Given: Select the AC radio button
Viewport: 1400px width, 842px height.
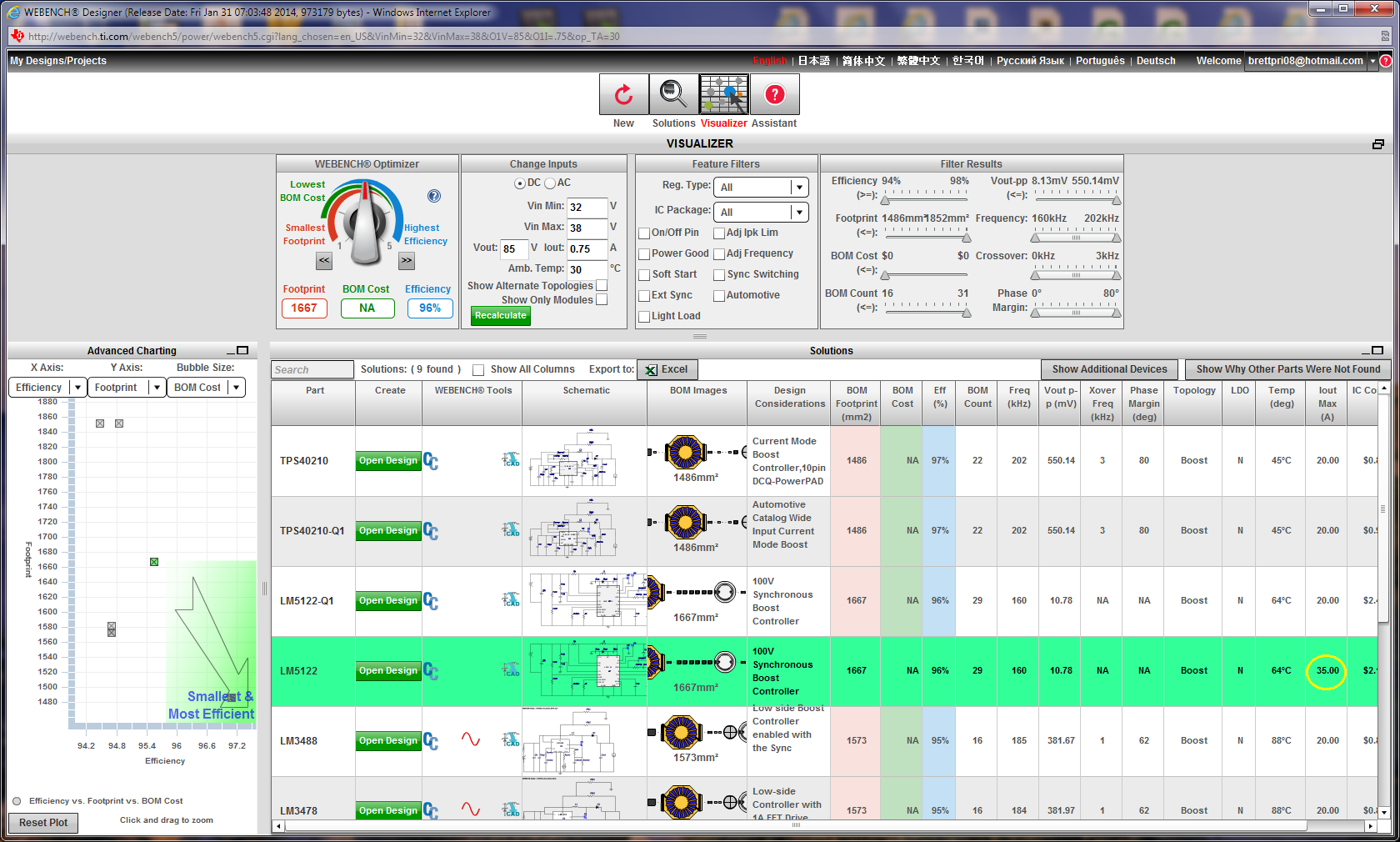Looking at the screenshot, I should pos(551,183).
